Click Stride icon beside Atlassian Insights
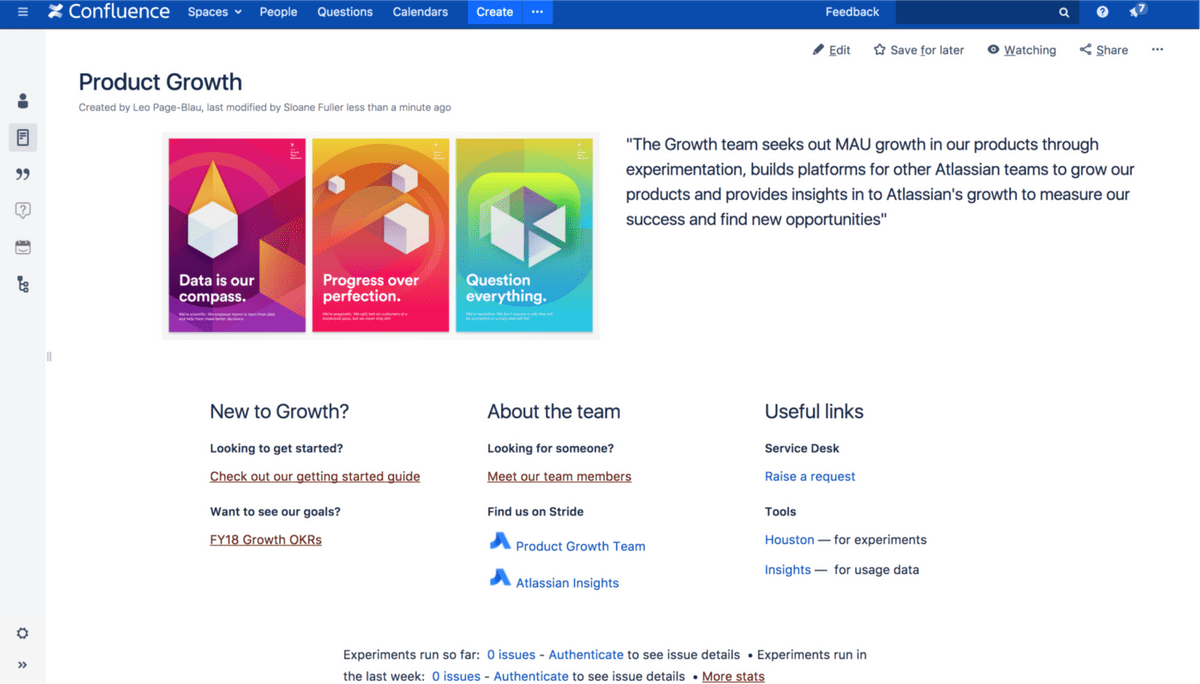Viewport: 1200px width, 684px height. point(500,578)
